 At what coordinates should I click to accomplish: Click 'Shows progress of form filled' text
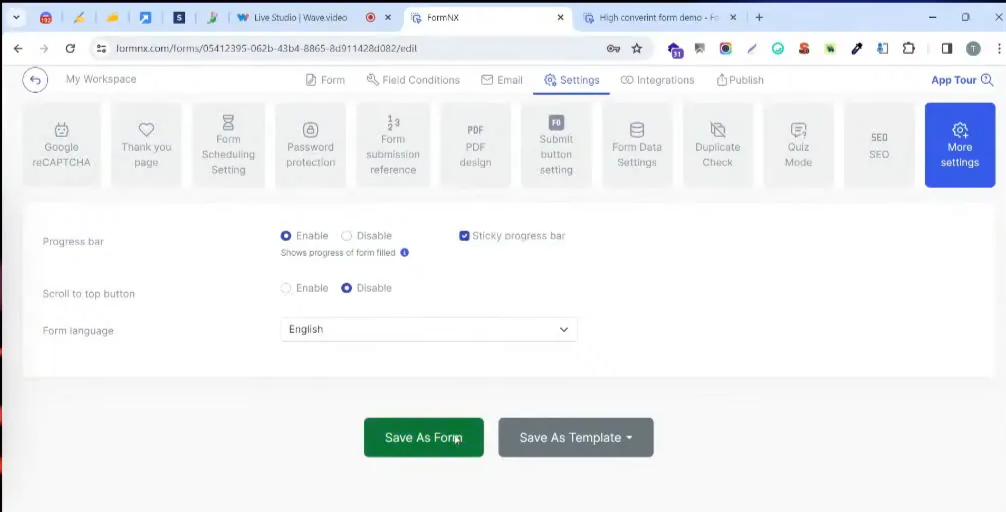click(338, 253)
